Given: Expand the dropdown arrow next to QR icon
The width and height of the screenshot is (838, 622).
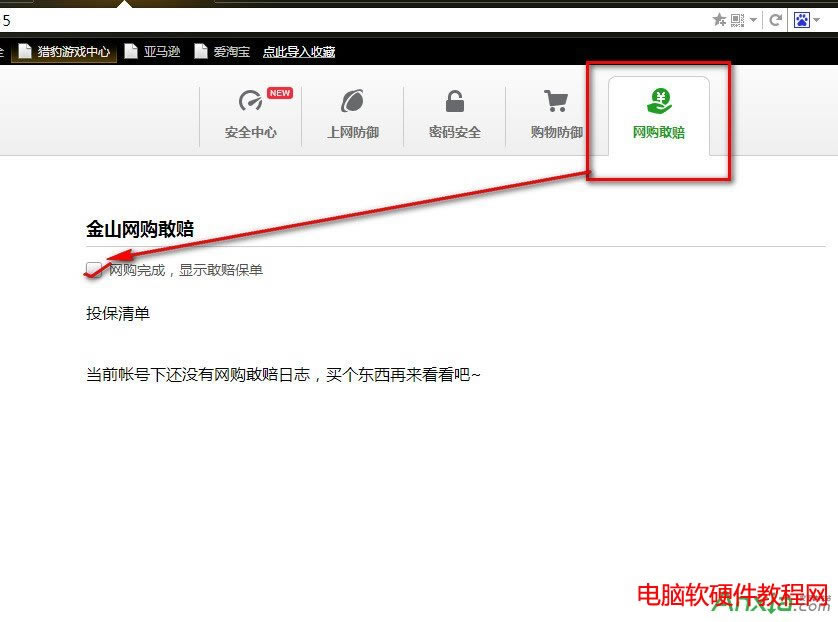Looking at the screenshot, I should pyautogui.click(x=753, y=20).
